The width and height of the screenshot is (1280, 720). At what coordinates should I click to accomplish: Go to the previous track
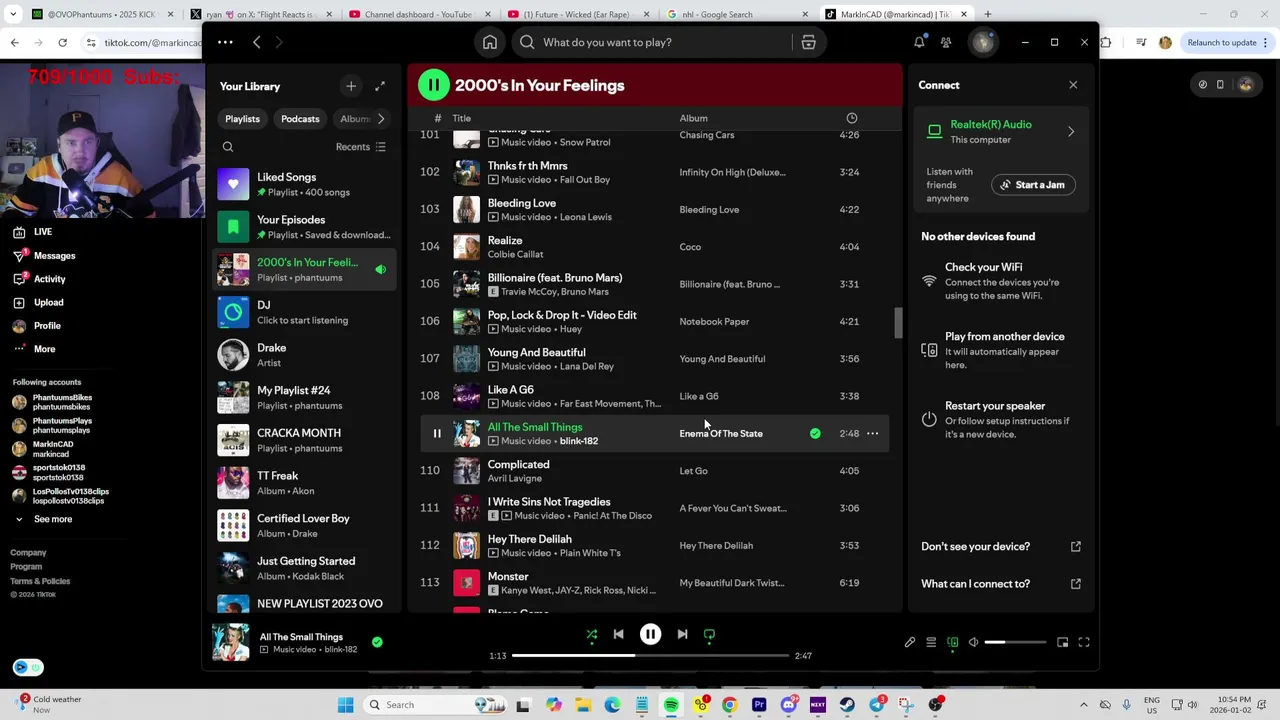618,634
